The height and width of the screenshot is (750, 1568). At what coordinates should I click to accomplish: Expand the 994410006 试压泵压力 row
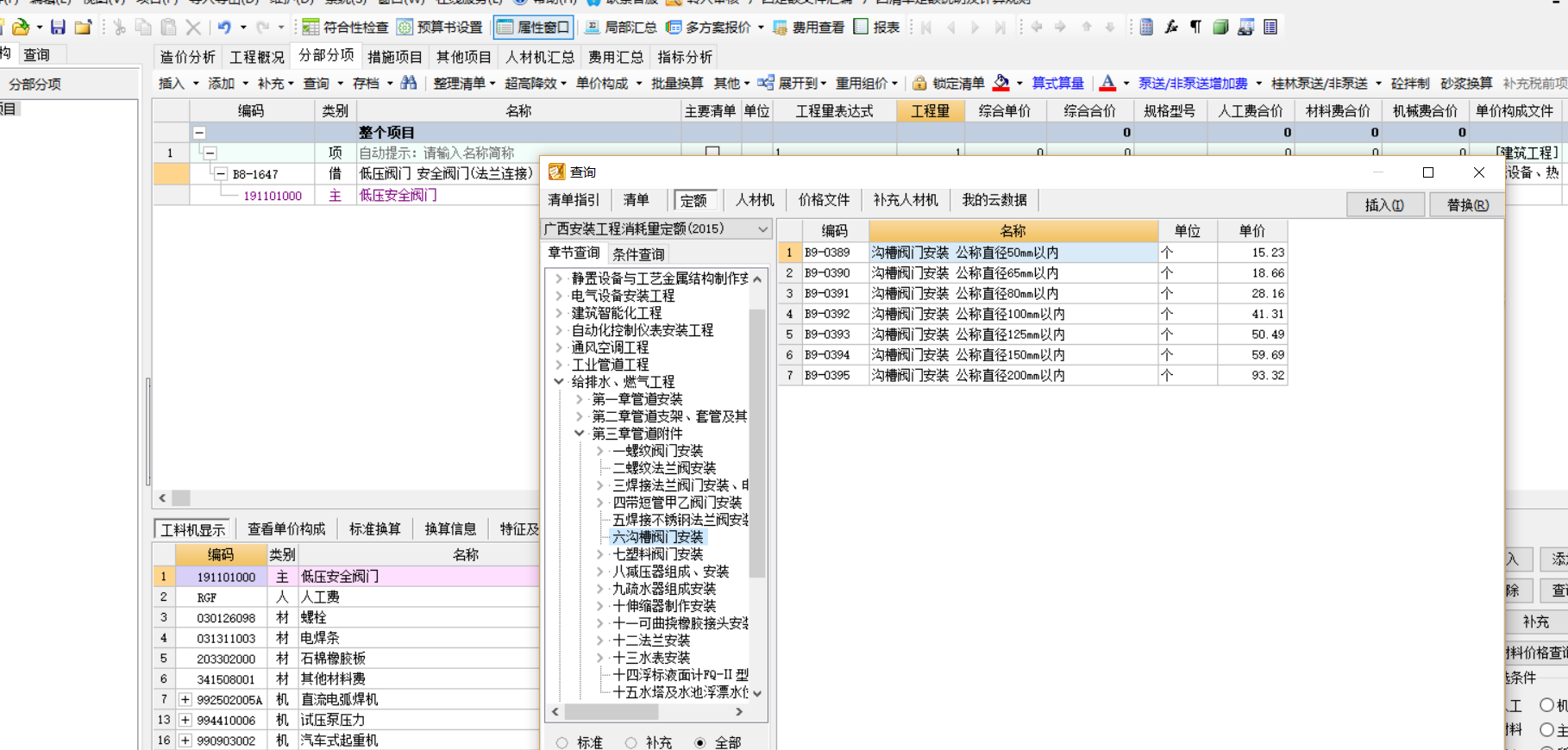[185, 720]
